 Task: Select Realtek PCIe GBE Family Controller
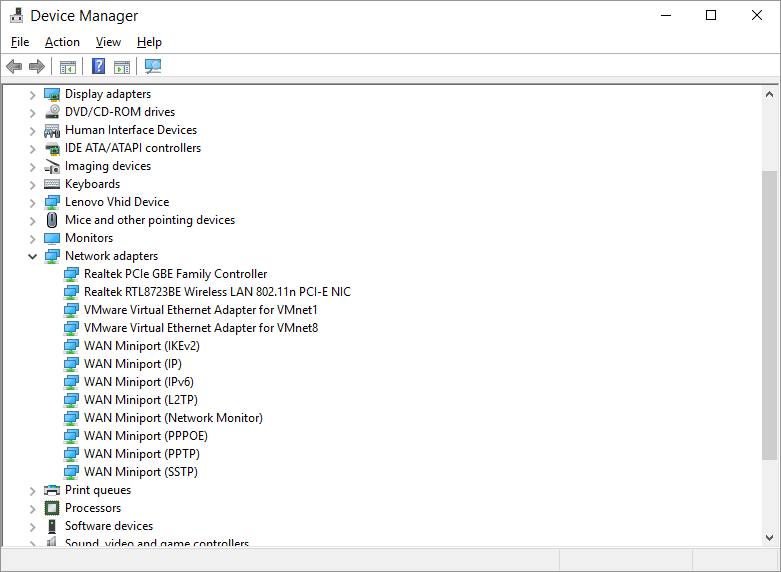pyautogui.click(x=175, y=274)
